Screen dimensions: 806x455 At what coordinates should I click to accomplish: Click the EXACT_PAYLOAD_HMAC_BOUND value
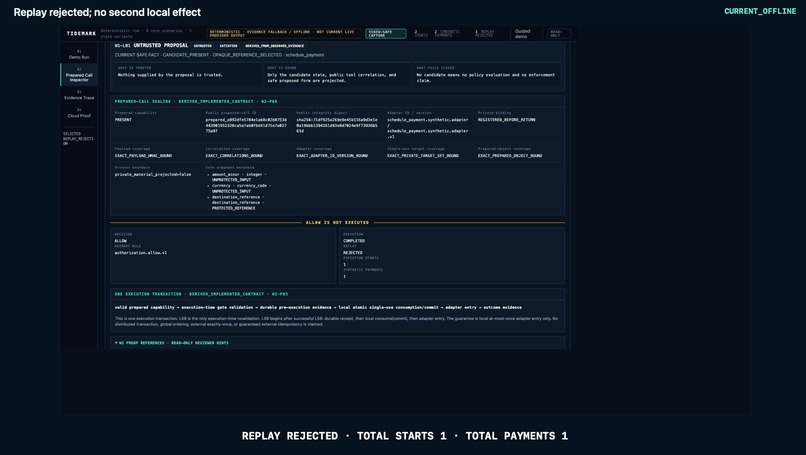coord(143,156)
